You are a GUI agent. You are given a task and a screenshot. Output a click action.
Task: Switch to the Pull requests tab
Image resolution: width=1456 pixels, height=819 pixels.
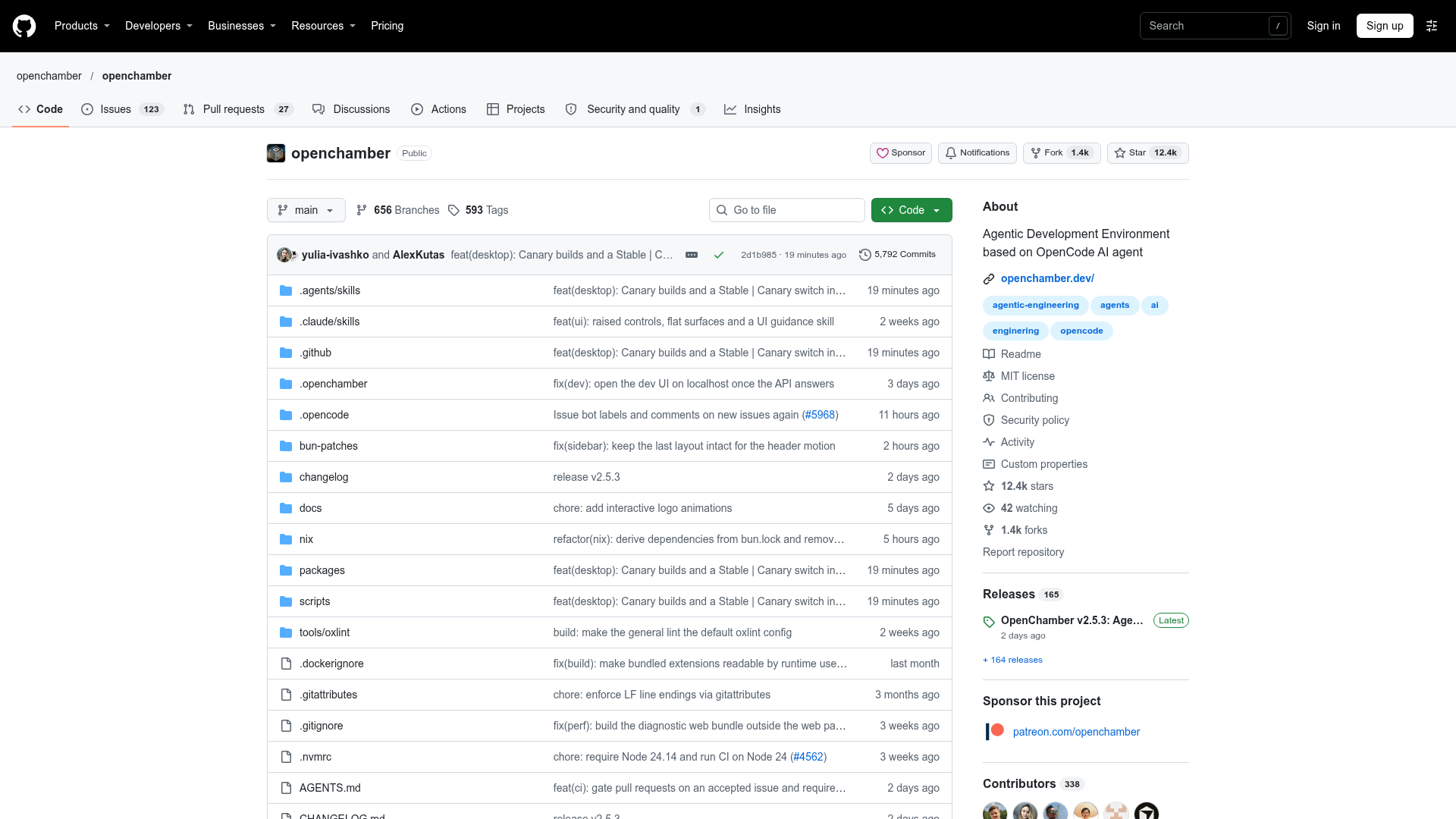click(238, 109)
